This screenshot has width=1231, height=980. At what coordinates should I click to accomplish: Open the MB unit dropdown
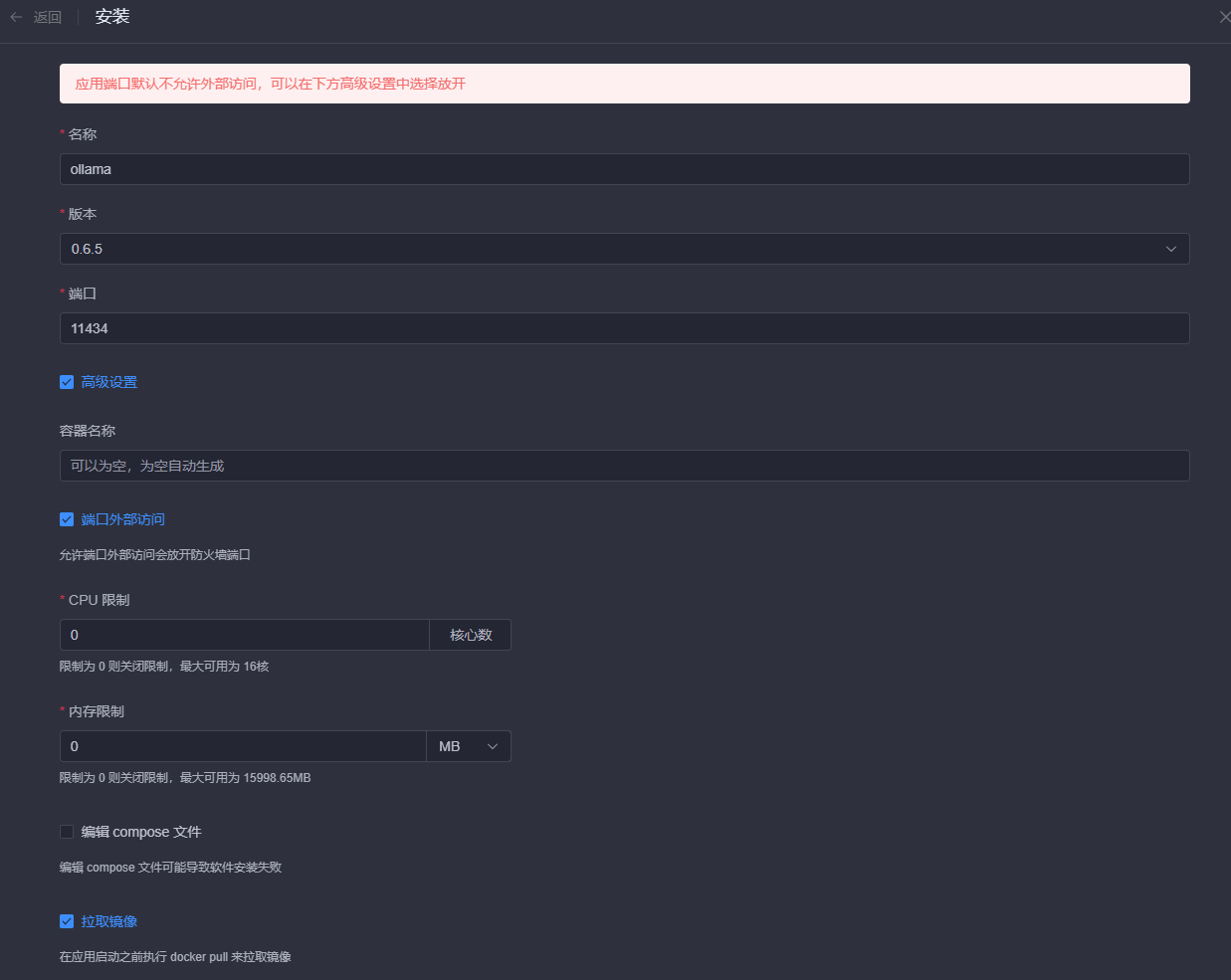point(469,746)
